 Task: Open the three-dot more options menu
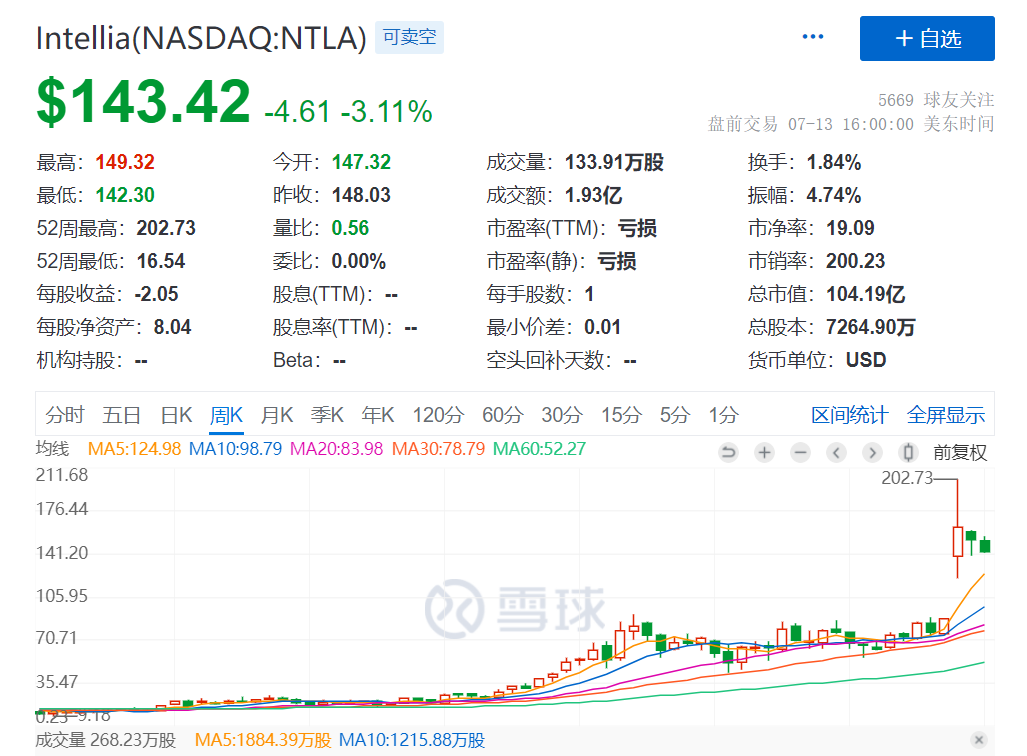tap(813, 37)
